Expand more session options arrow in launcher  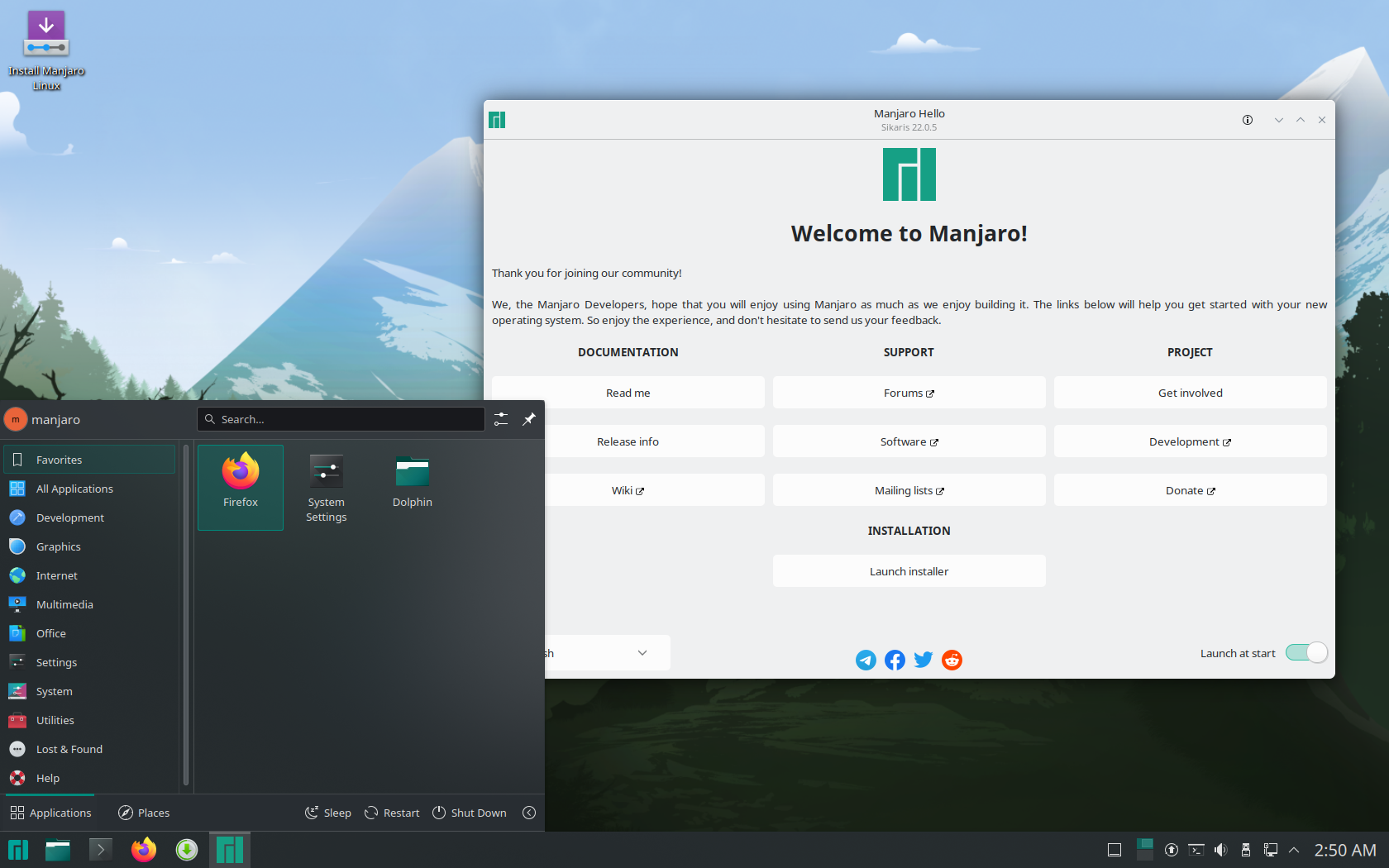pos(529,813)
